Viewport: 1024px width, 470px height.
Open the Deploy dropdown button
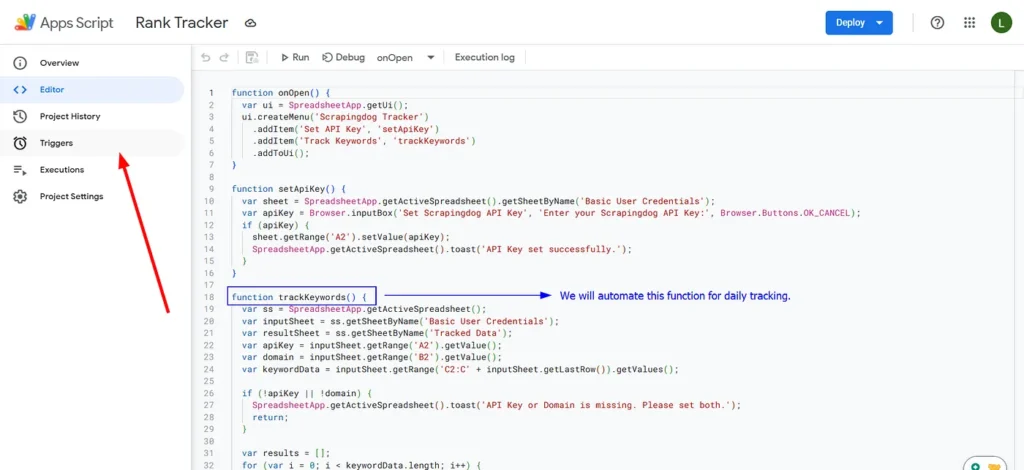click(x=859, y=23)
